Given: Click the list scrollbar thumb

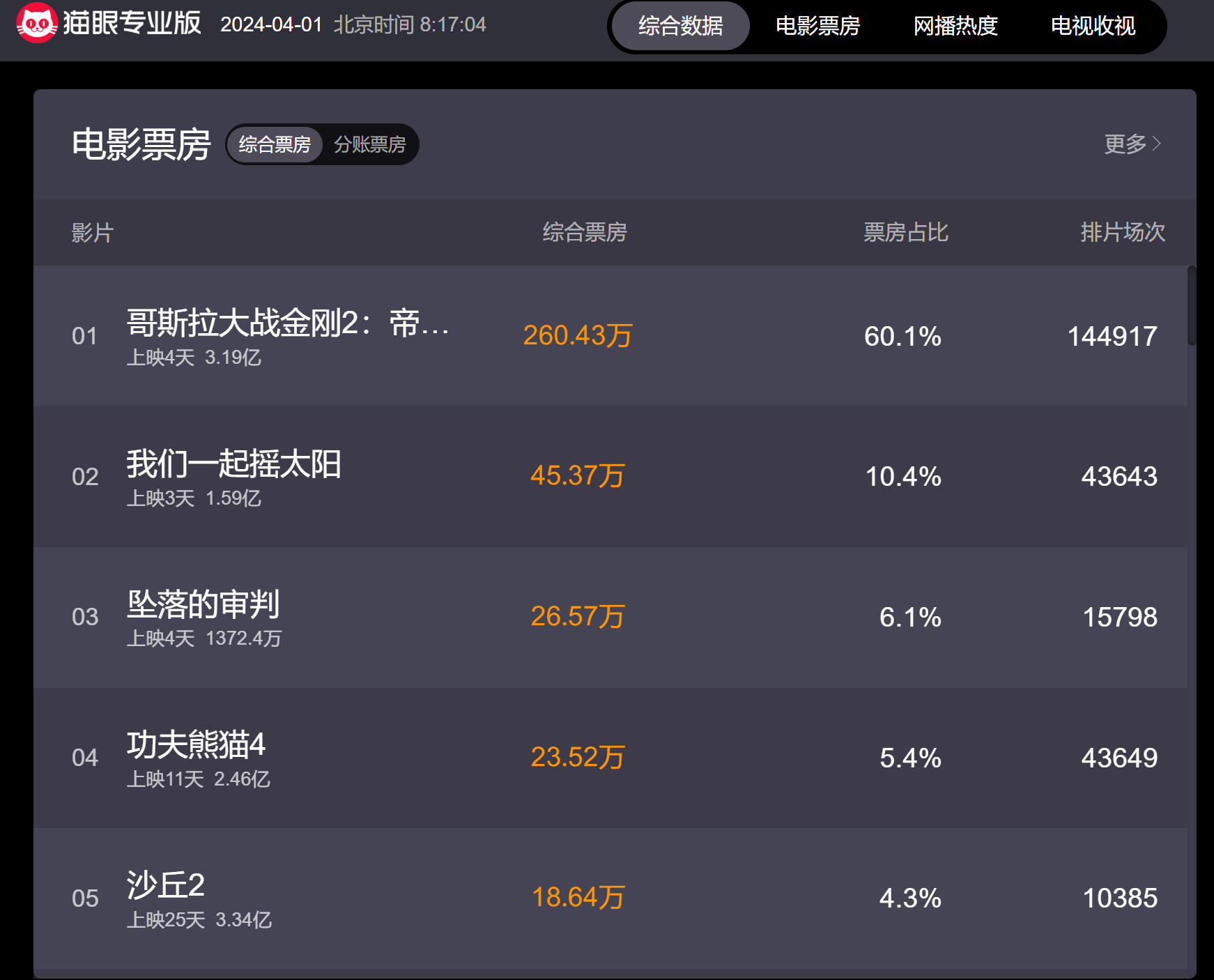Looking at the screenshot, I should 1192,305.
